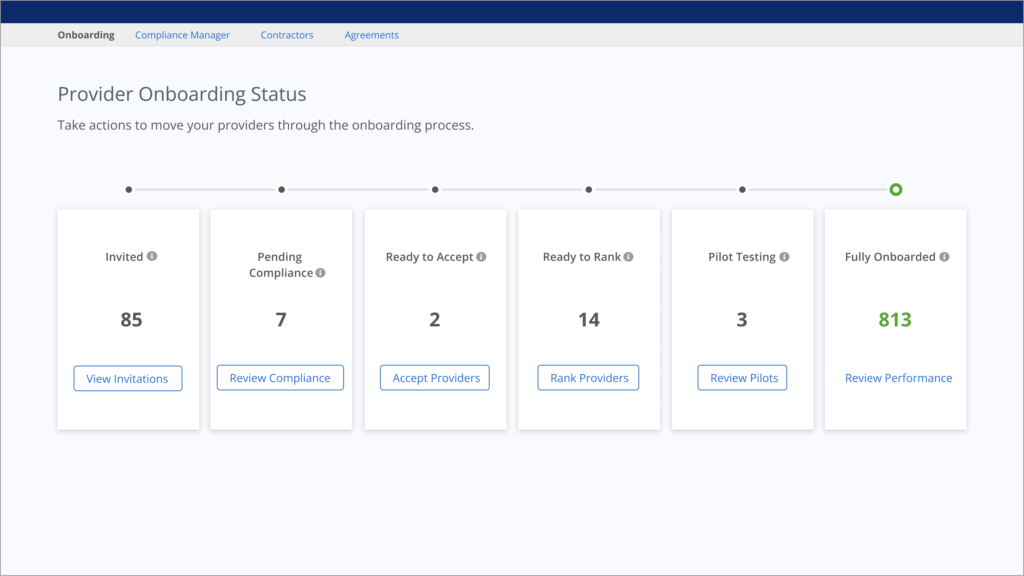Click the Rank Providers button
The image size is (1024, 576).
tap(589, 378)
